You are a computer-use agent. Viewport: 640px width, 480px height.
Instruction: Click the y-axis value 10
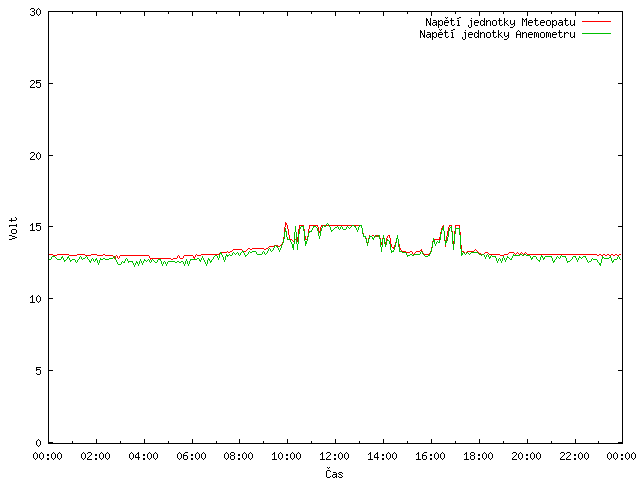coord(36,299)
